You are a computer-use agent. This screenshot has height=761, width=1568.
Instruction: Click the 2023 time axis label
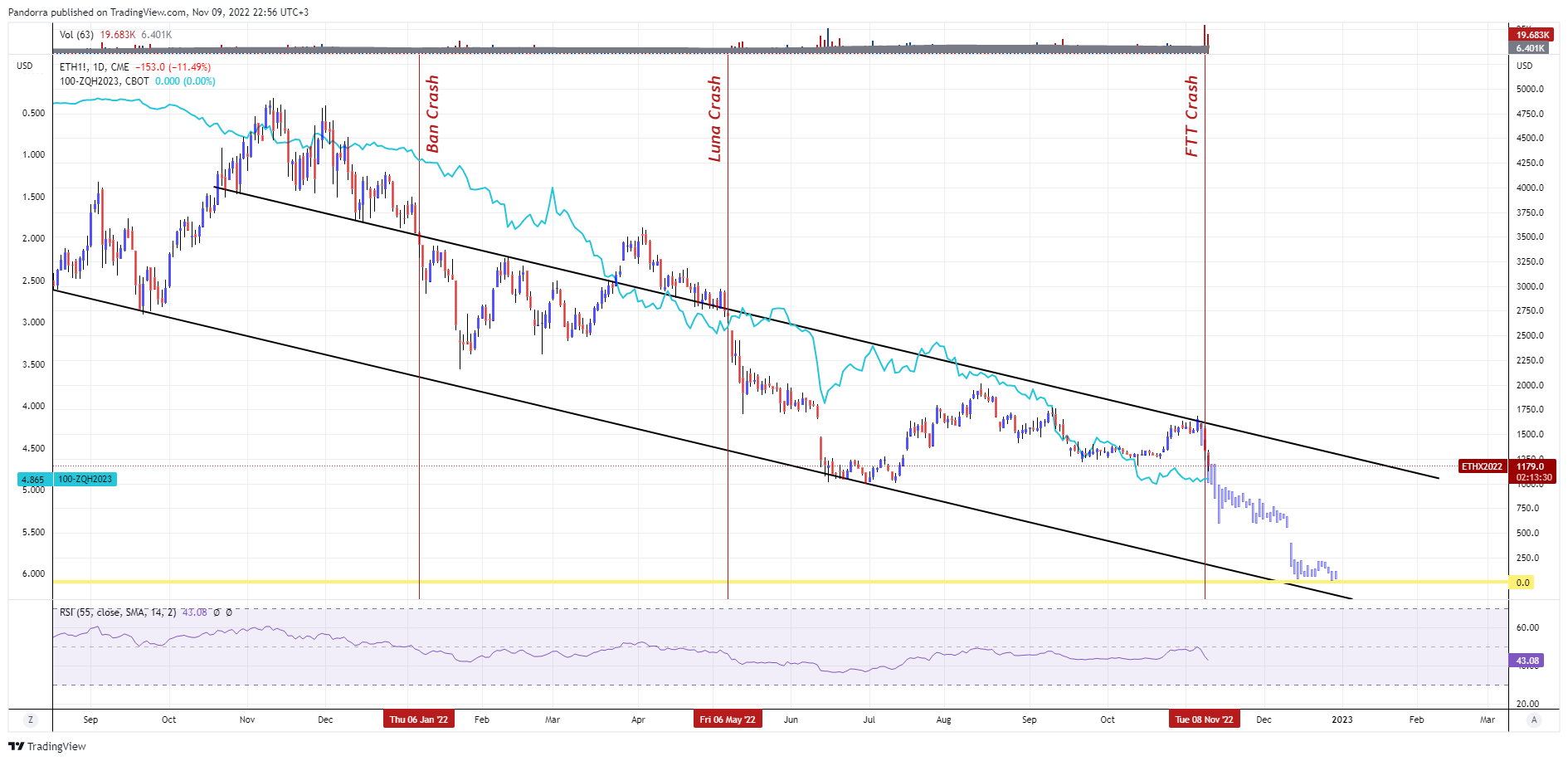point(1342,720)
